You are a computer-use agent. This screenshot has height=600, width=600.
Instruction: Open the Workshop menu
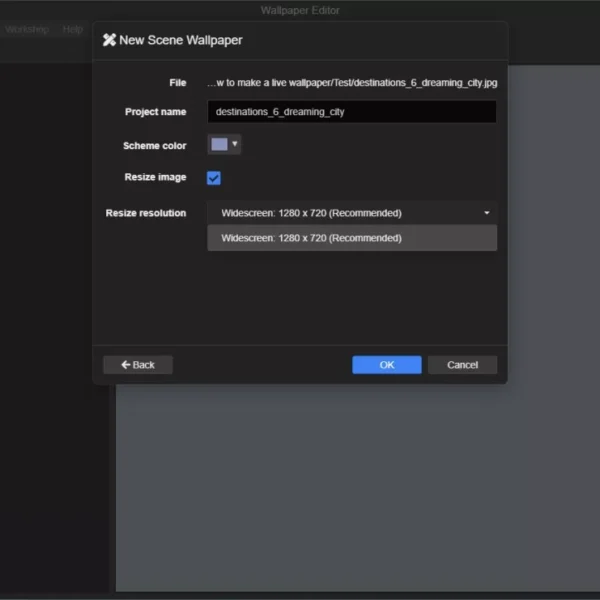[x=26, y=30]
